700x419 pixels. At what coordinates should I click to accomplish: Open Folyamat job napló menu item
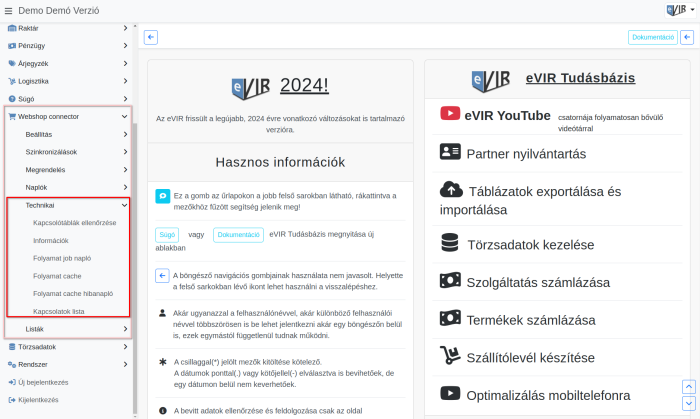coord(62,258)
